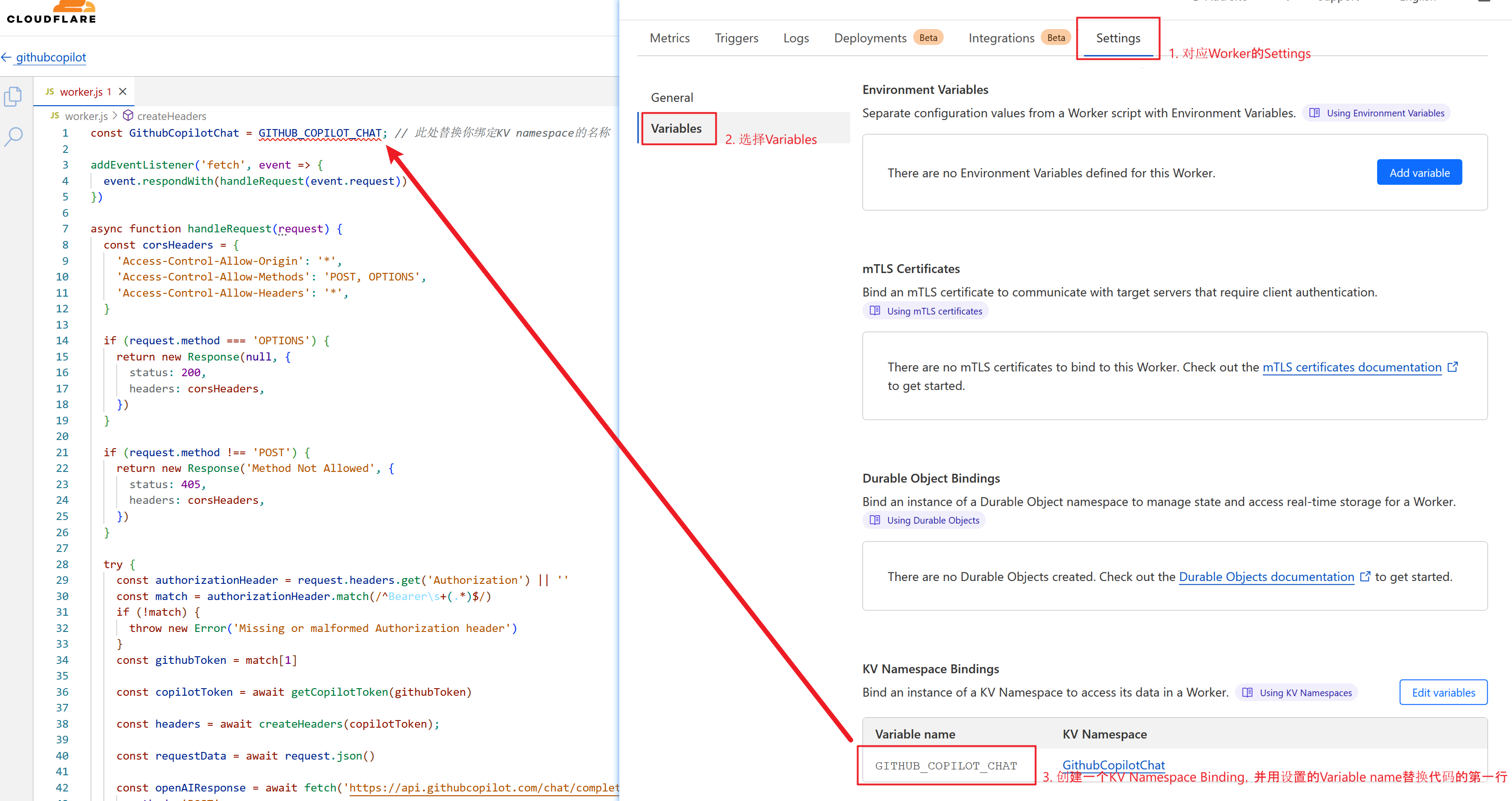The image size is (1512, 801).
Task: Open Using Durable Objects docs link
Action: 925,520
